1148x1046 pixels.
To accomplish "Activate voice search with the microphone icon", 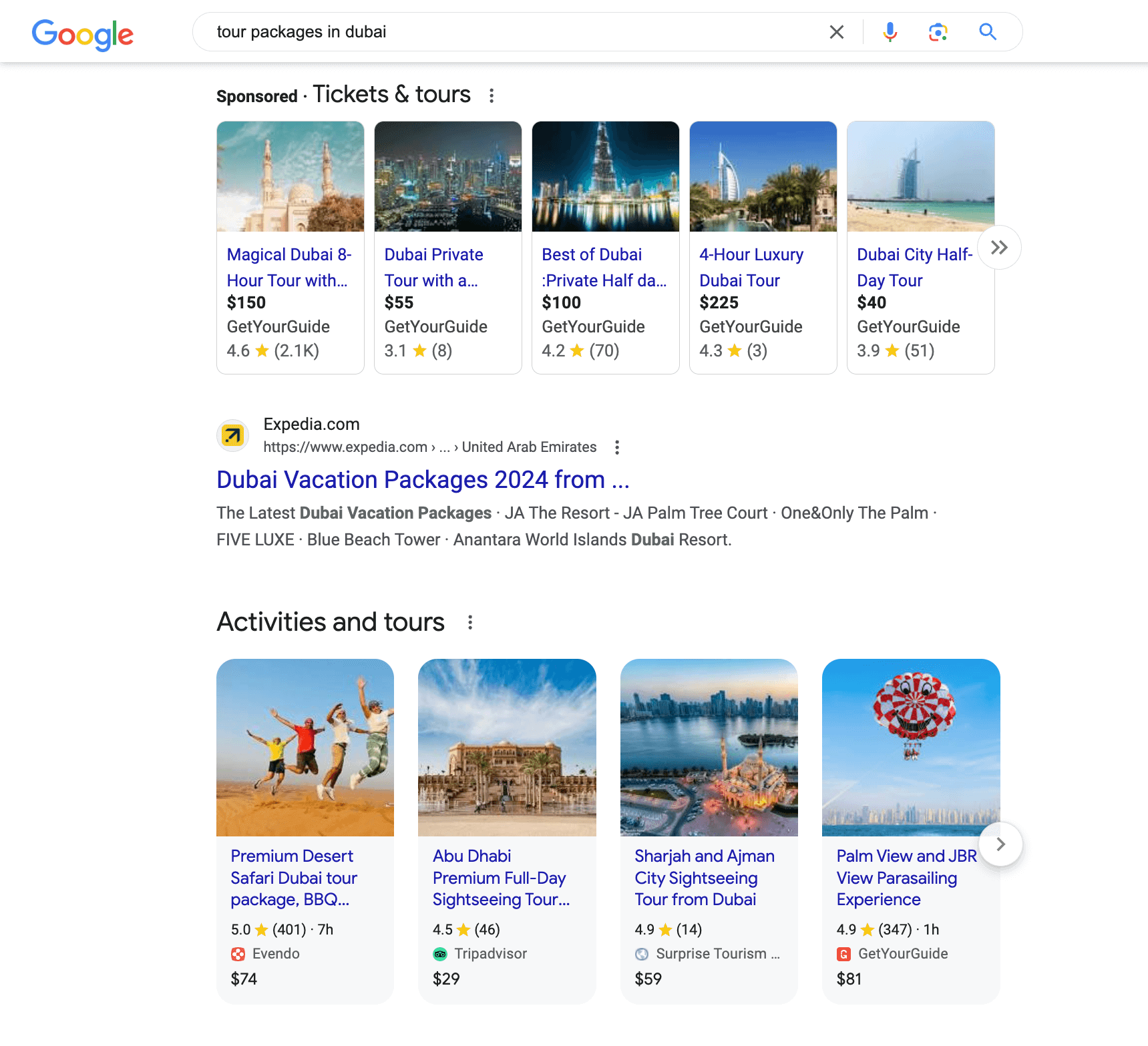I will pos(888,31).
